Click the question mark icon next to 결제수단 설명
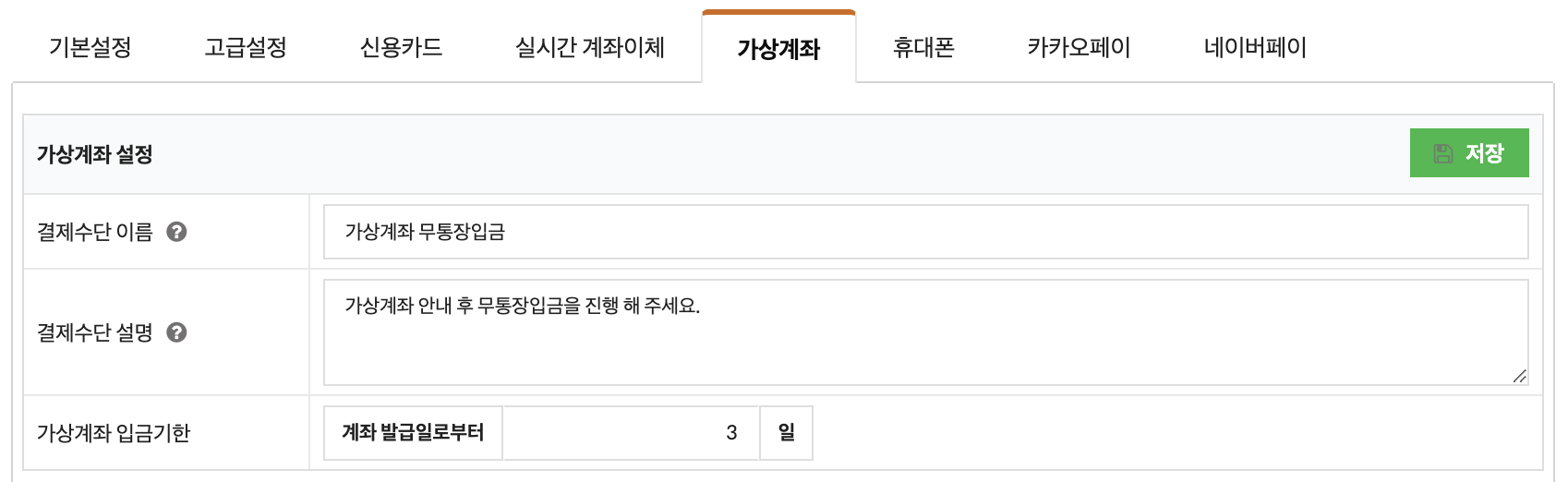This screenshot has width=1568, height=482. 176,332
